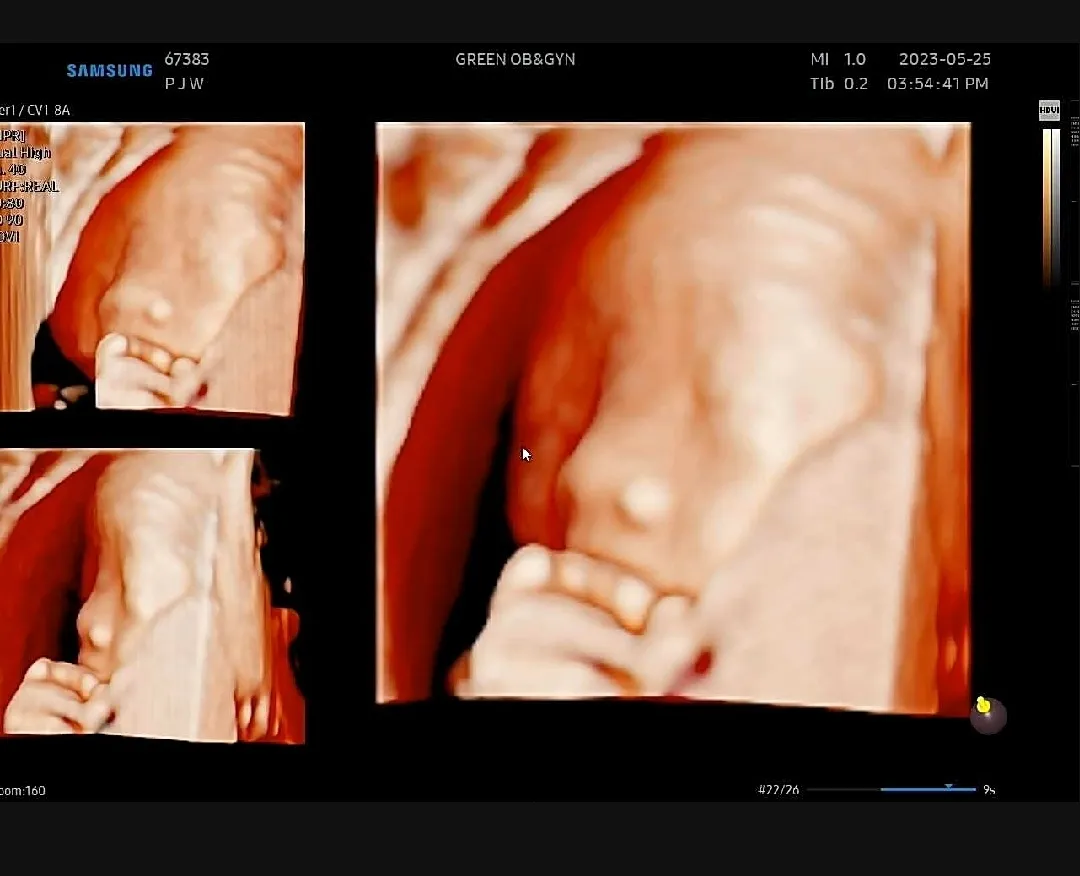Select the top-left 3D view pane
Viewport: 1080px width, 876px height.
tap(152, 269)
